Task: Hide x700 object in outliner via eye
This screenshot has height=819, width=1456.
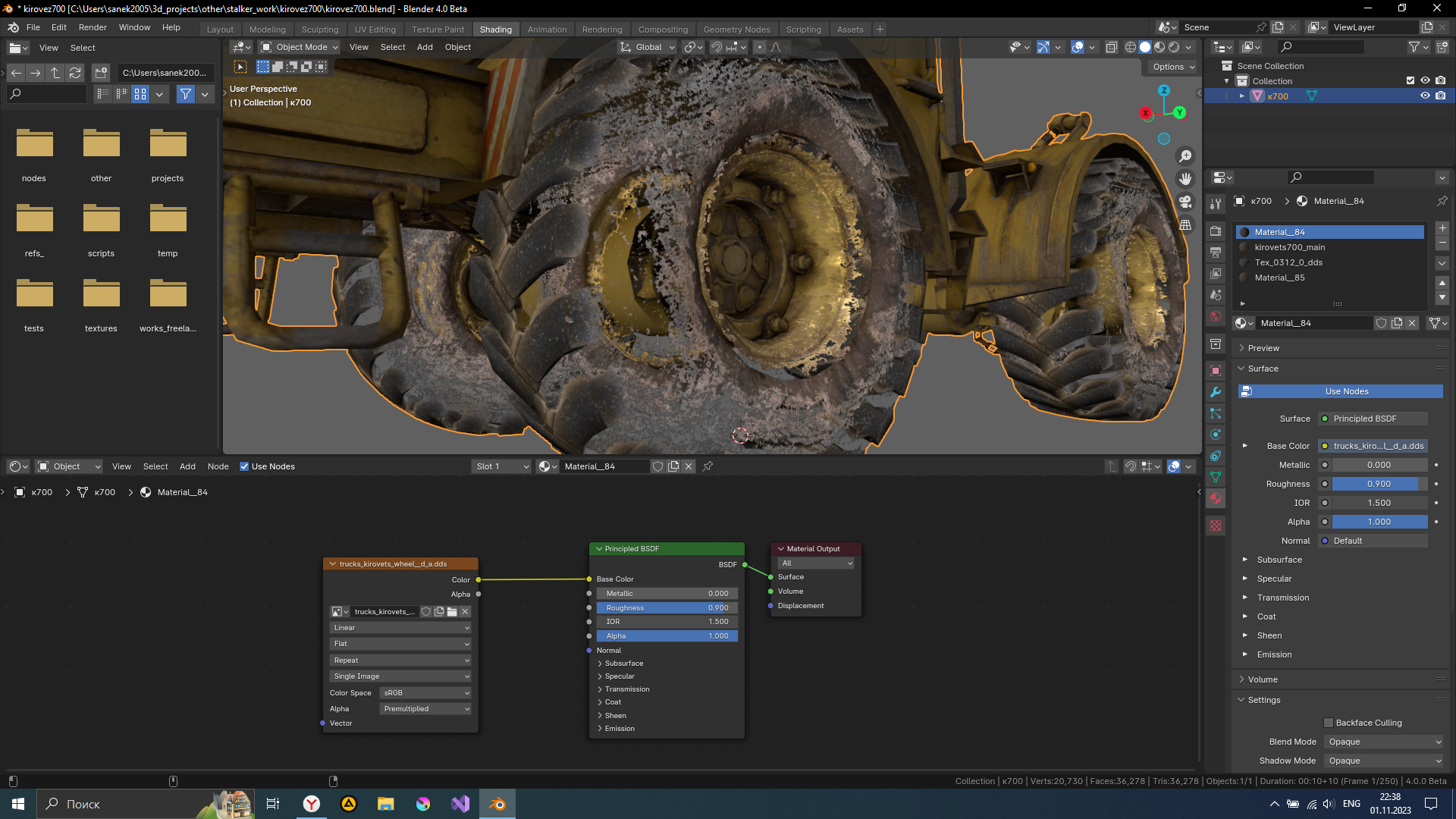Action: point(1425,96)
